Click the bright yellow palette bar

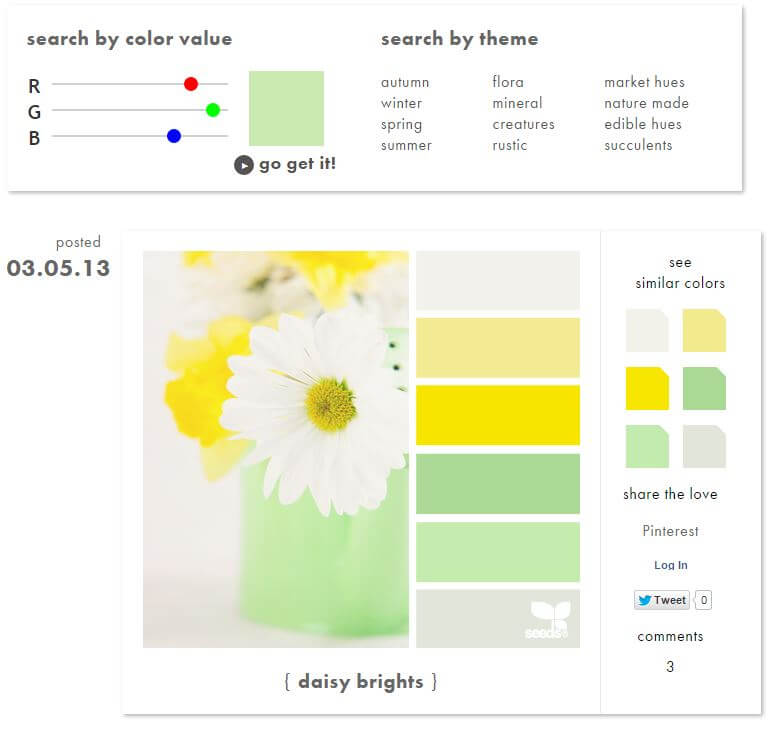pos(498,415)
